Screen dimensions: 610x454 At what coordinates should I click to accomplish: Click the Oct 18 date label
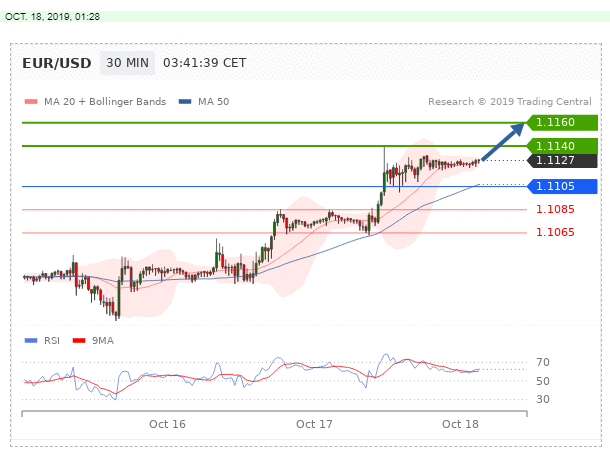pos(460,424)
